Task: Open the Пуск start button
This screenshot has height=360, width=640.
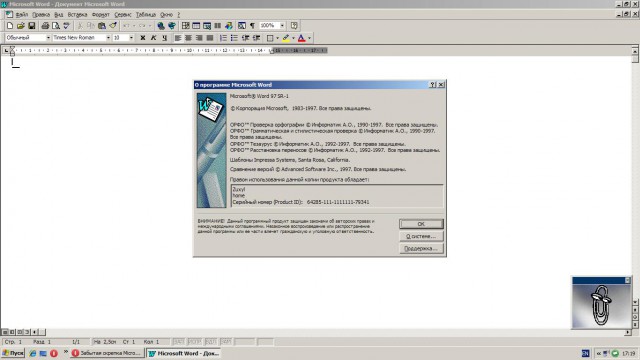Action: coord(13,353)
